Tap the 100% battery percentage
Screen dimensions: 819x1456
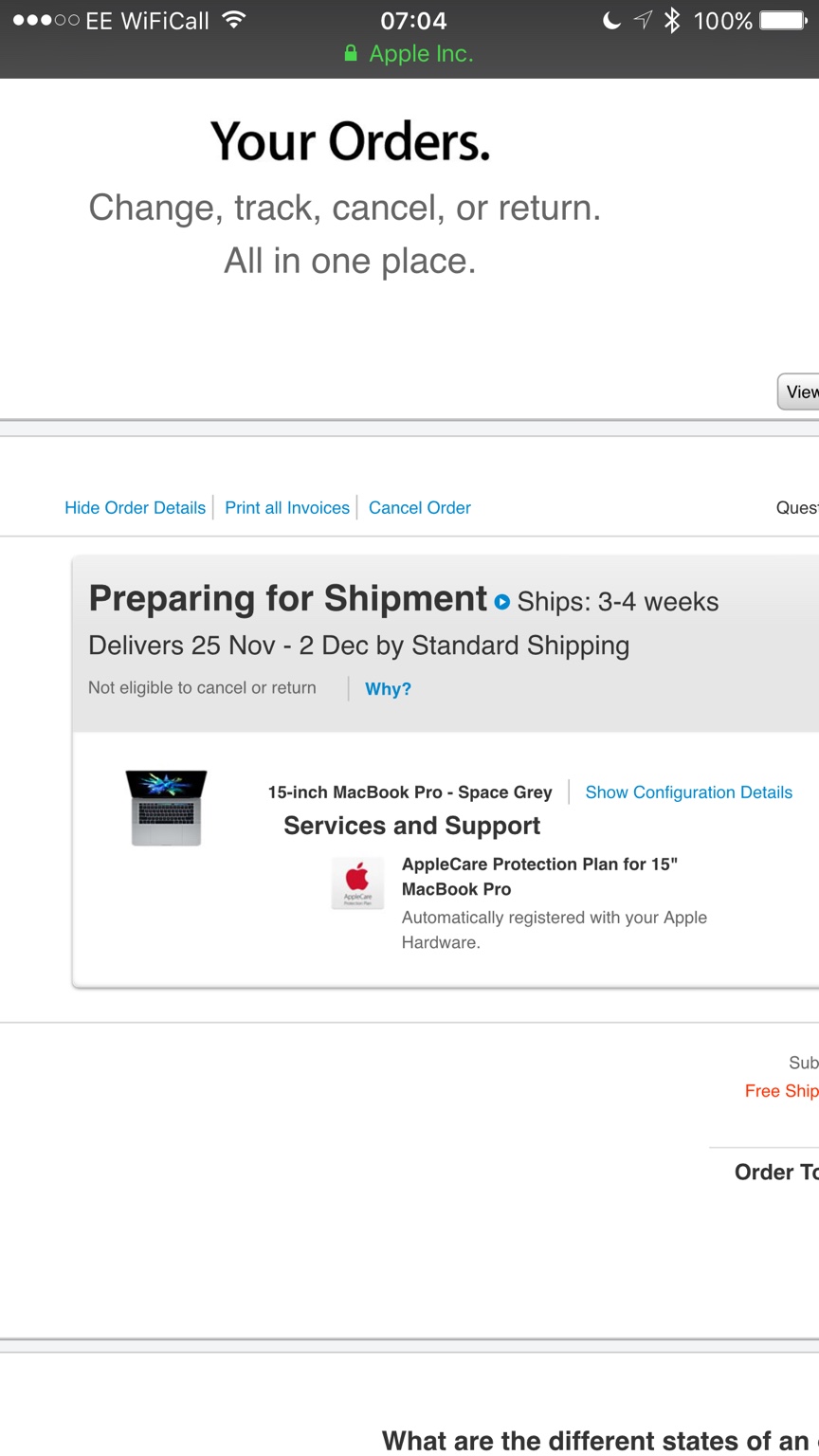pos(722,20)
